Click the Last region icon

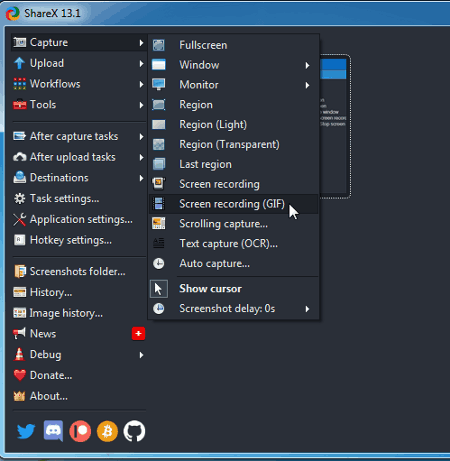tap(159, 164)
